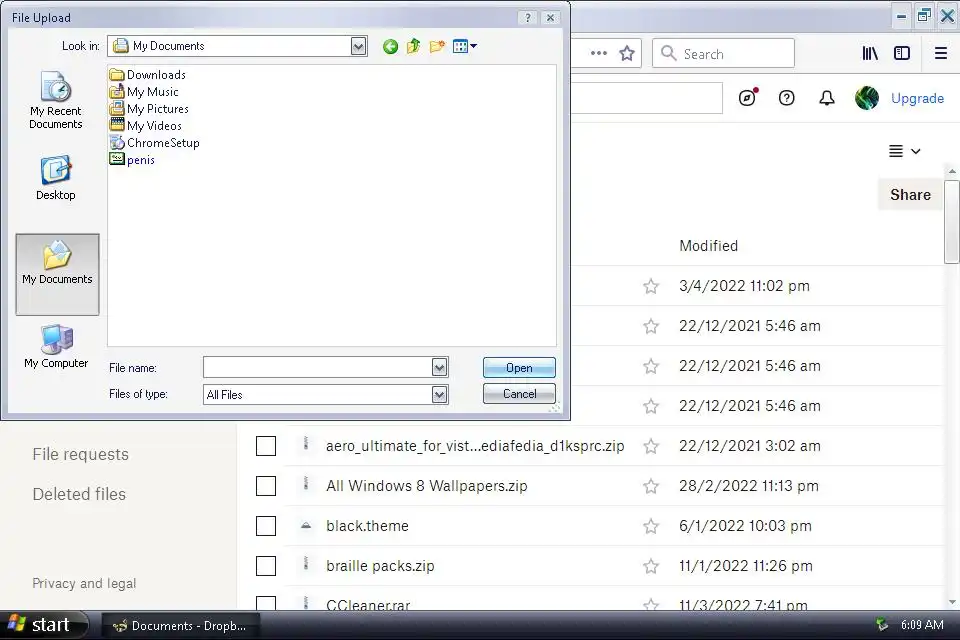Open All Windows 8 Wallpapers.zip

427,486
